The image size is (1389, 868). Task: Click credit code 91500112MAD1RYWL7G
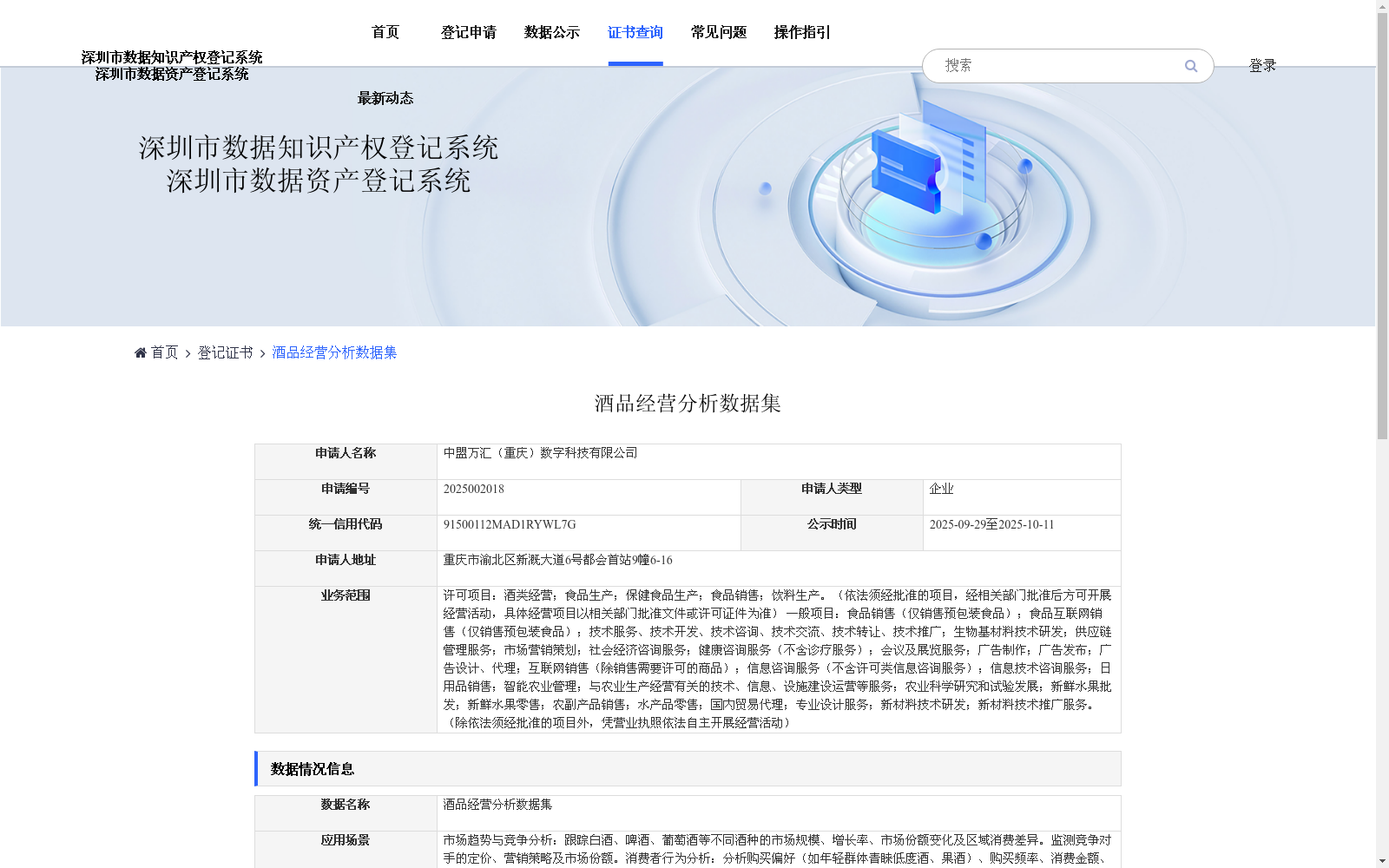tap(510, 524)
